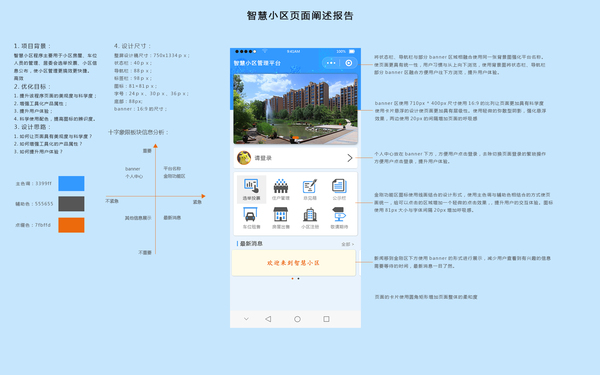This screenshot has height=375, width=600.
Task: Click the 十字象限板块信息分析 heading
Action: (x=138, y=132)
